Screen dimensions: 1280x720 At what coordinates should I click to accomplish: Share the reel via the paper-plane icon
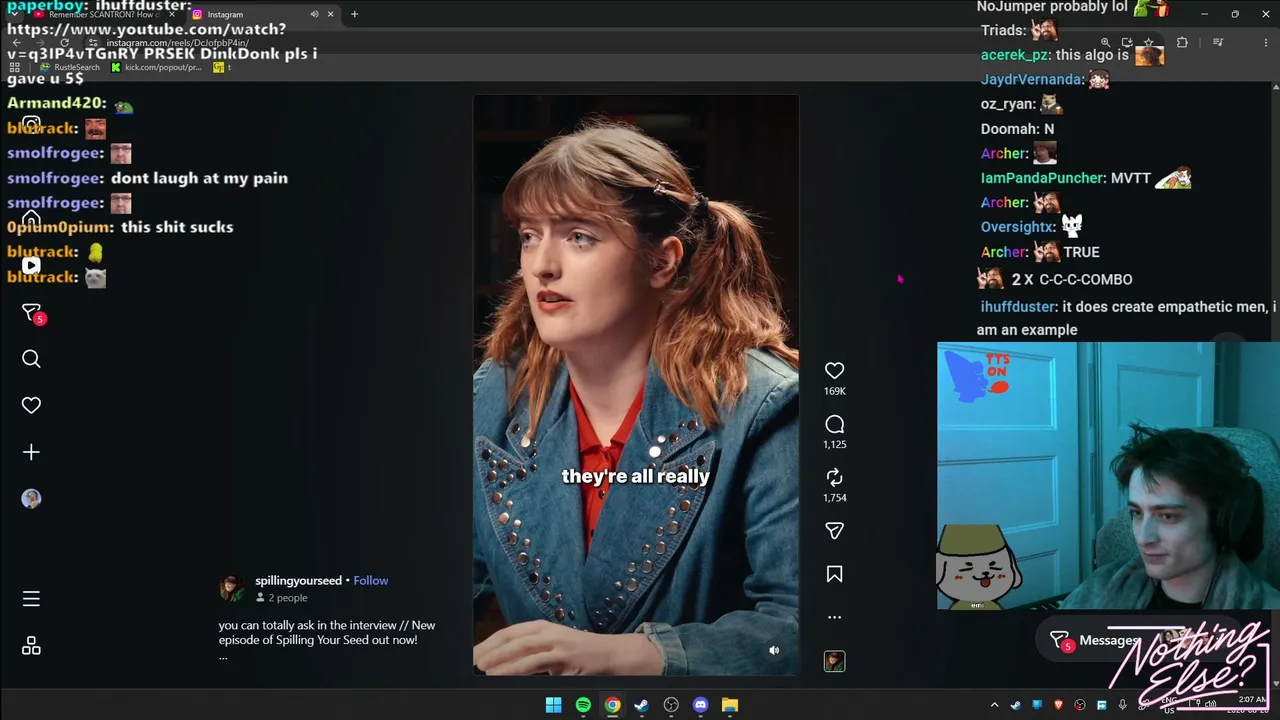tap(834, 530)
